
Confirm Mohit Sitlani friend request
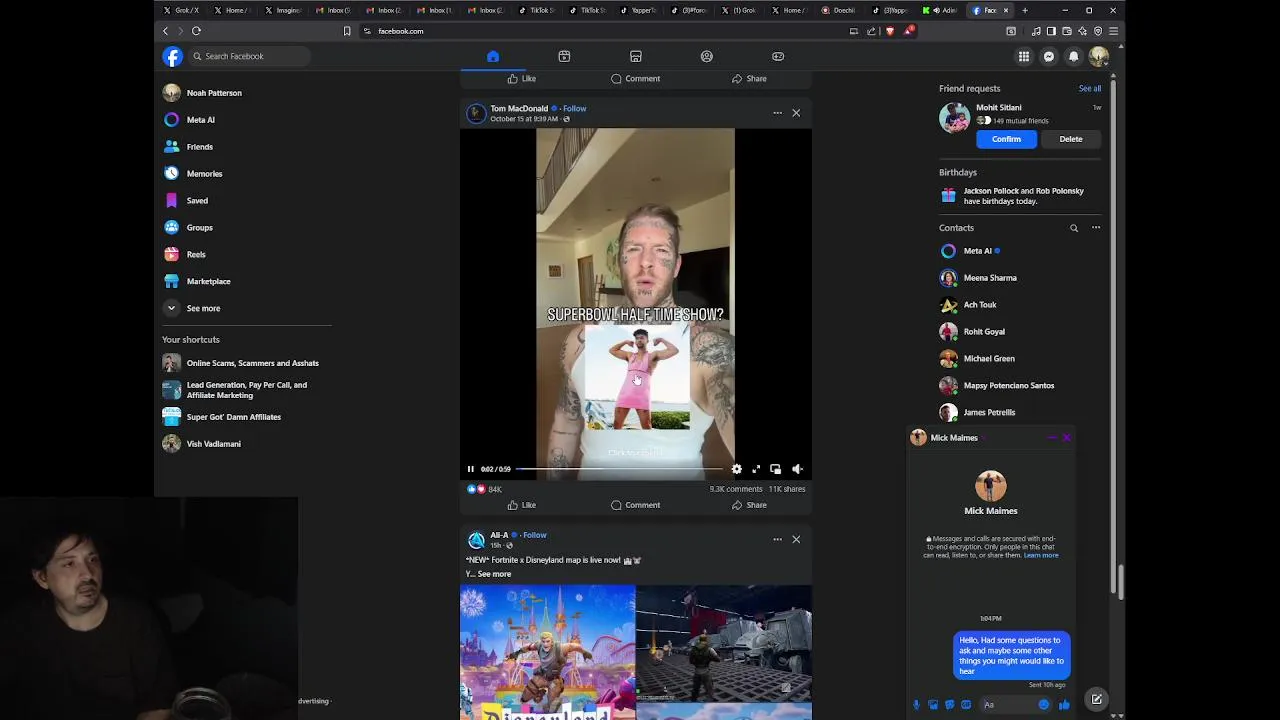1006,139
